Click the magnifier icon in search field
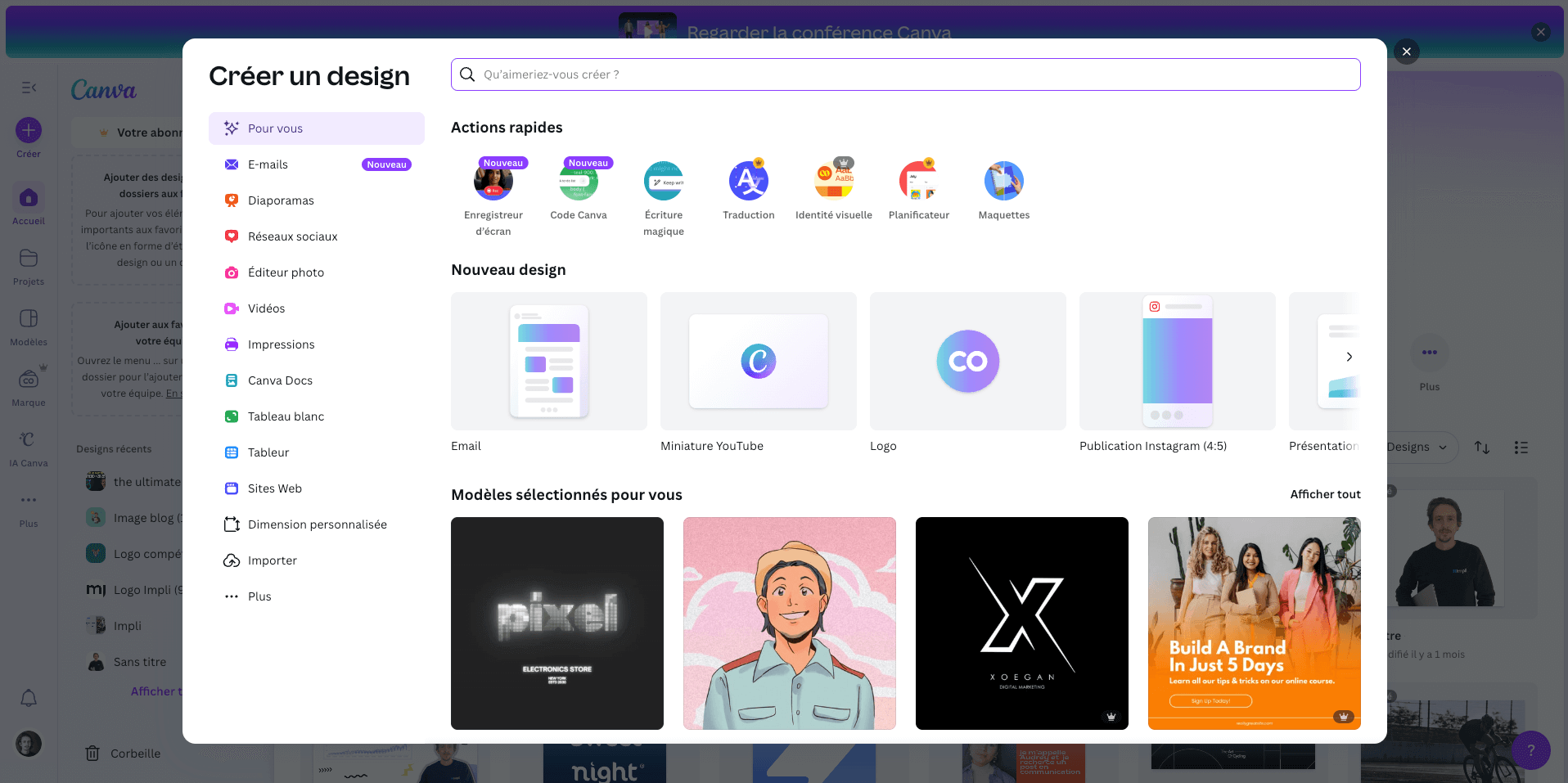Viewport: 1568px width, 783px height. pos(467,74)
